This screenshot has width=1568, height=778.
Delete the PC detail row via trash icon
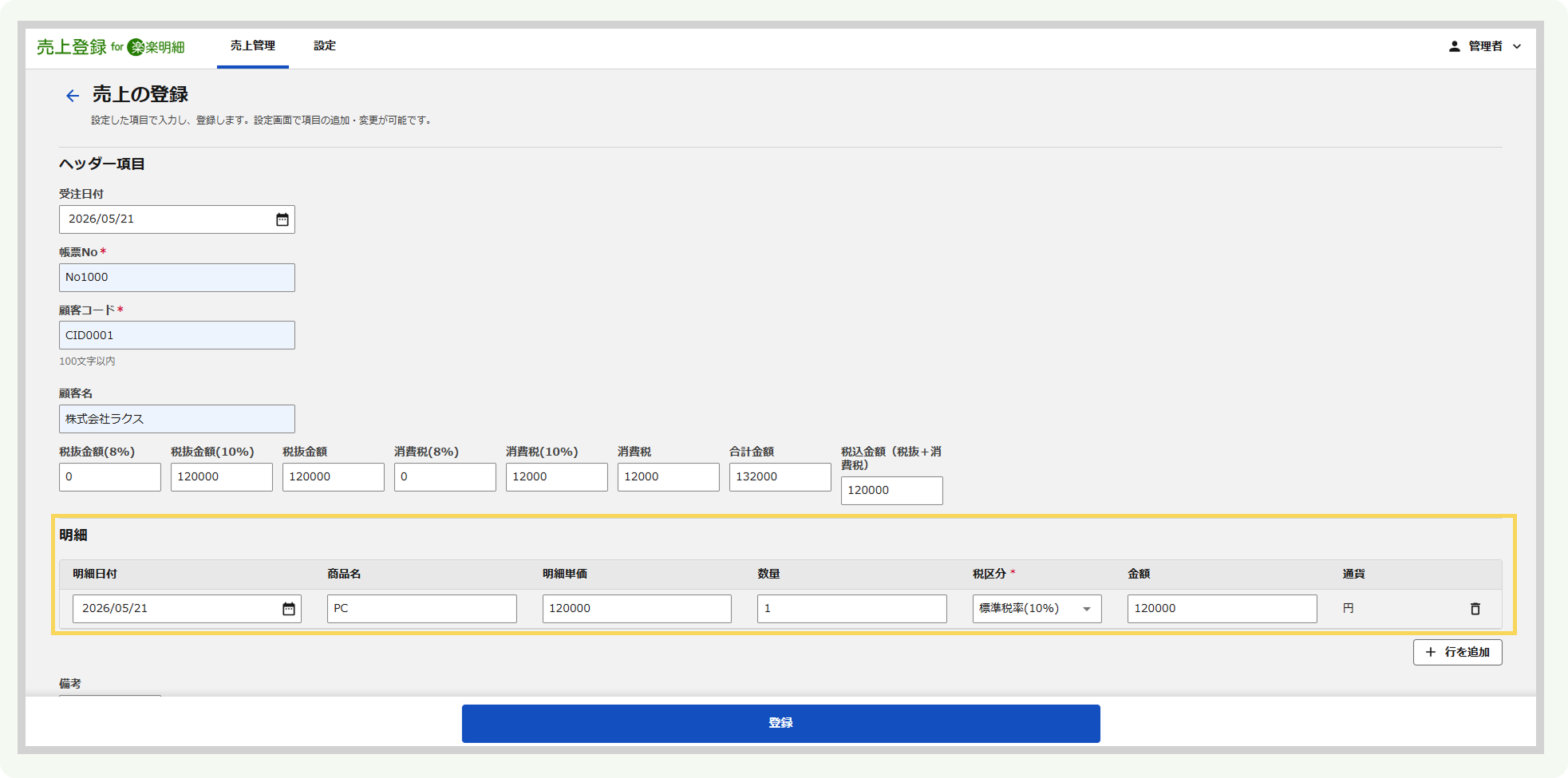point(1475,609)
